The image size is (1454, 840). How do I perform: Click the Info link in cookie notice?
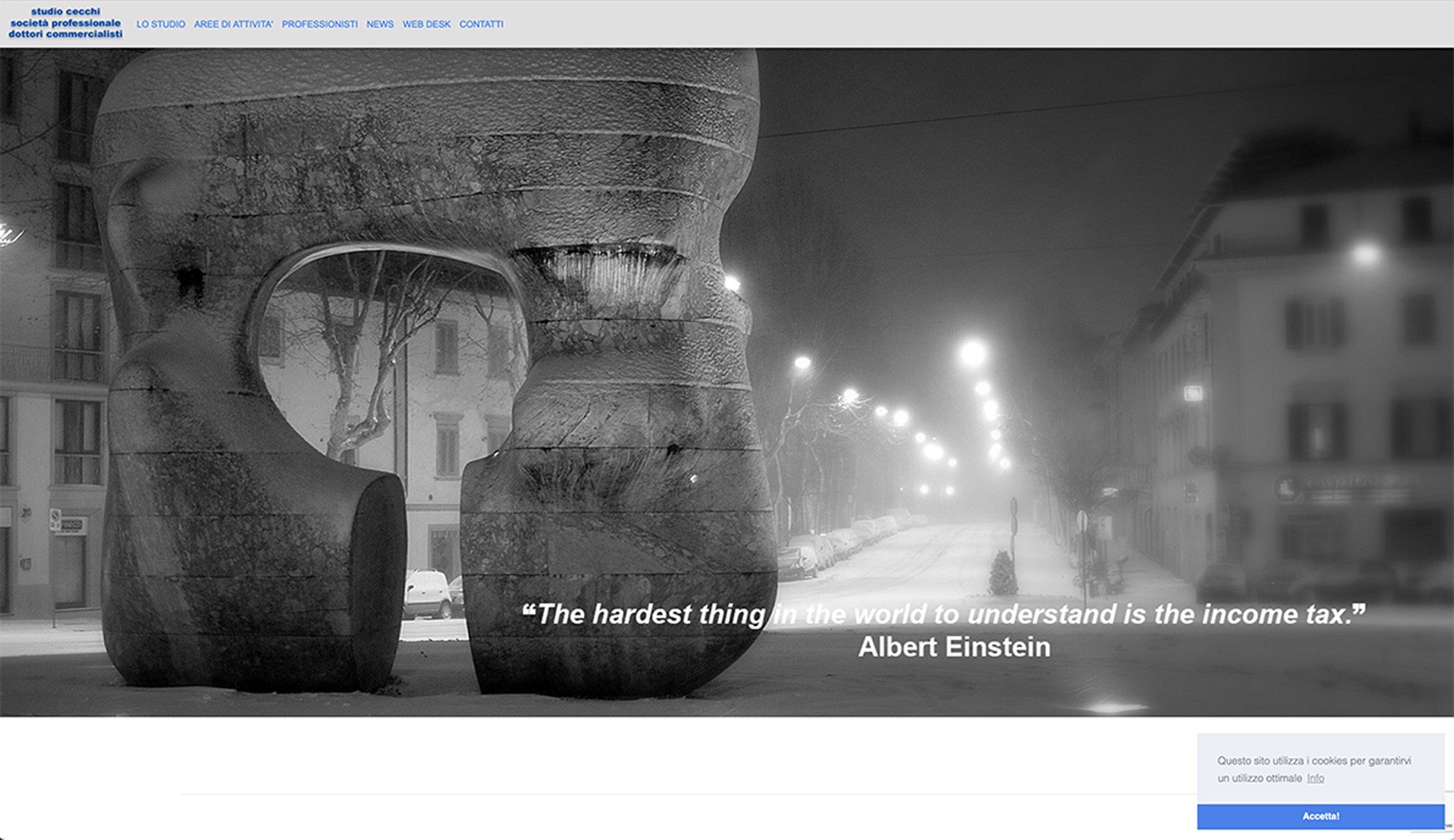point(1315,778)
